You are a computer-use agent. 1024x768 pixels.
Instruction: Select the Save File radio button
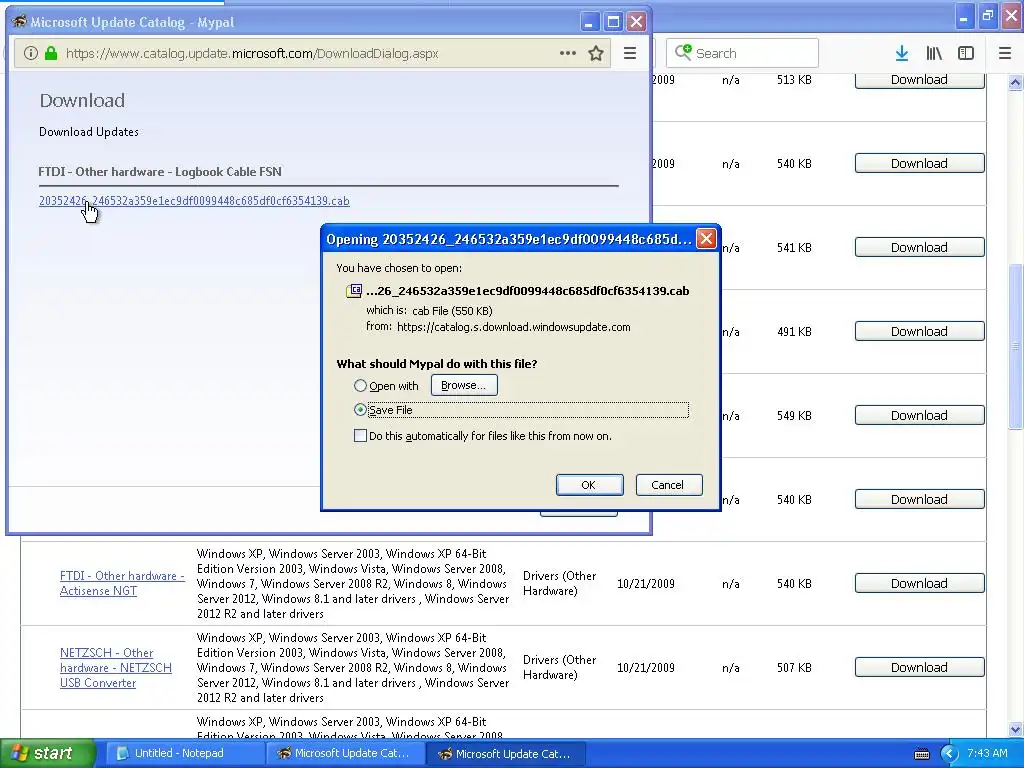(360, 410)
